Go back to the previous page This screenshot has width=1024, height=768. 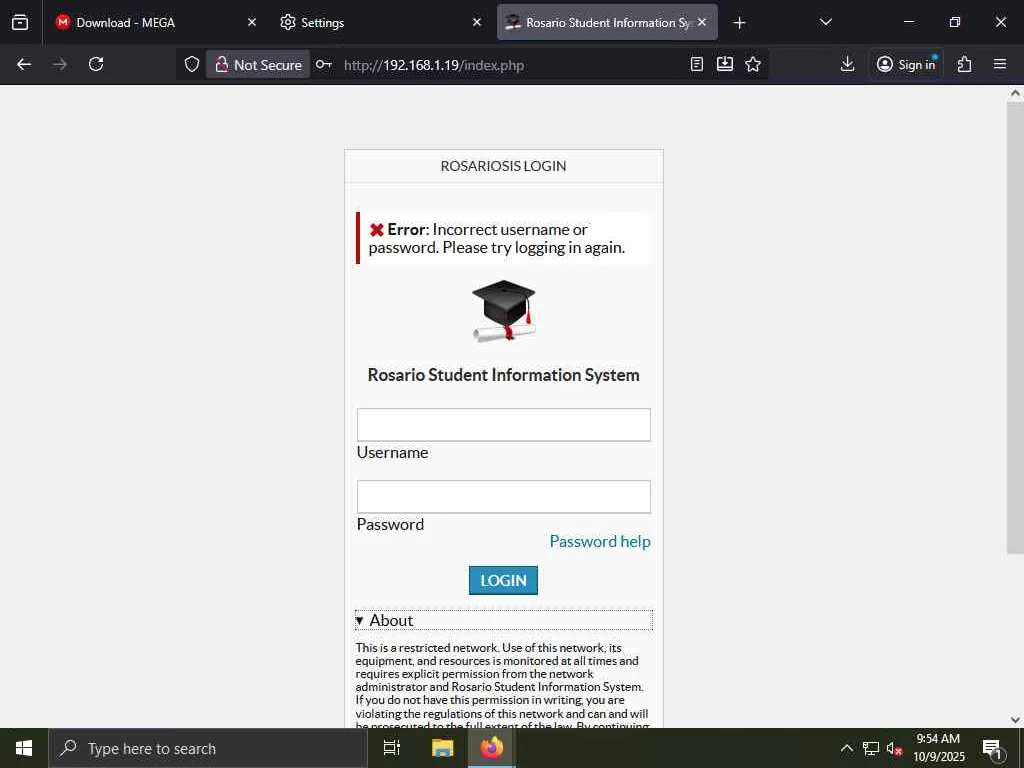[x=24, y=64]
